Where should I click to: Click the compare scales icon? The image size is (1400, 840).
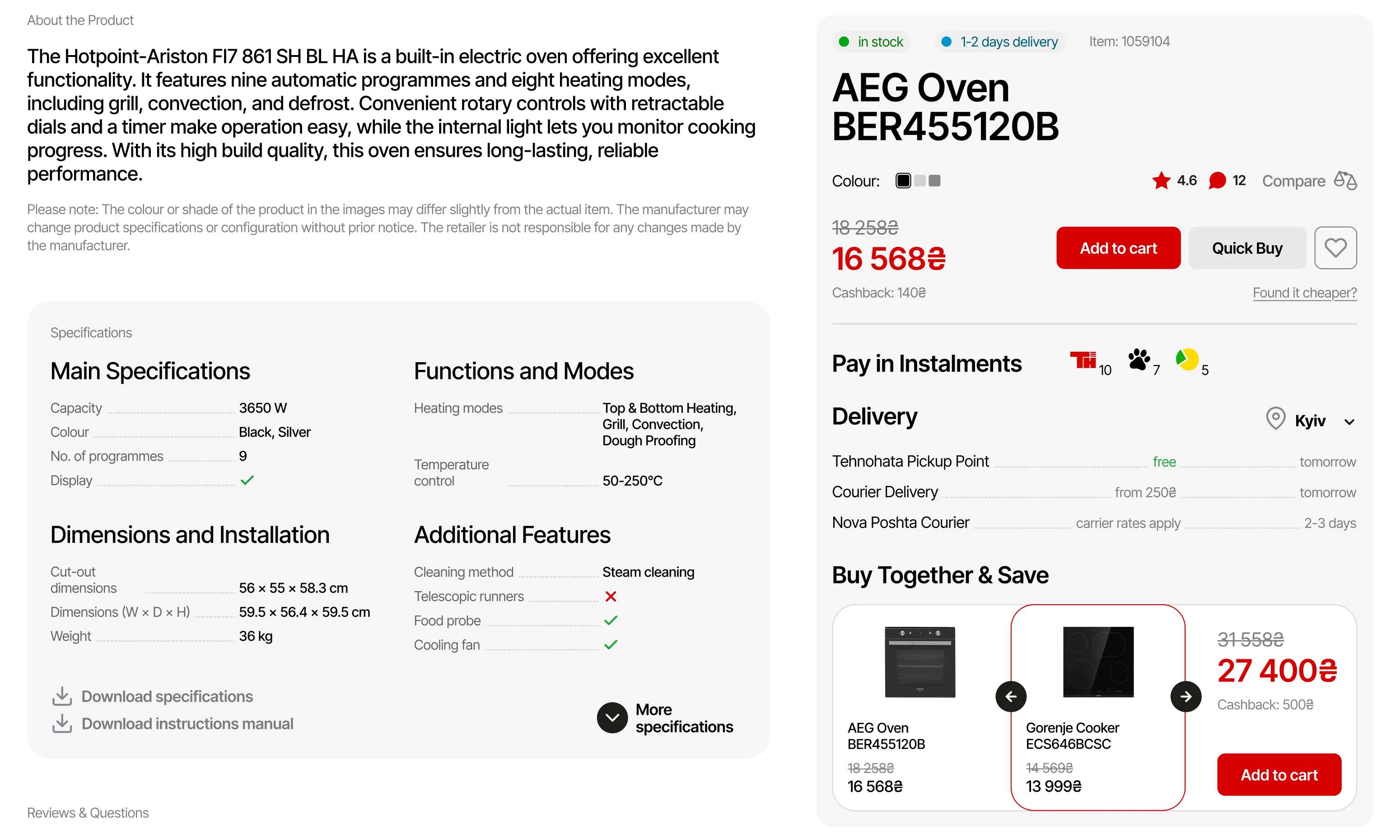point(1345,181)
